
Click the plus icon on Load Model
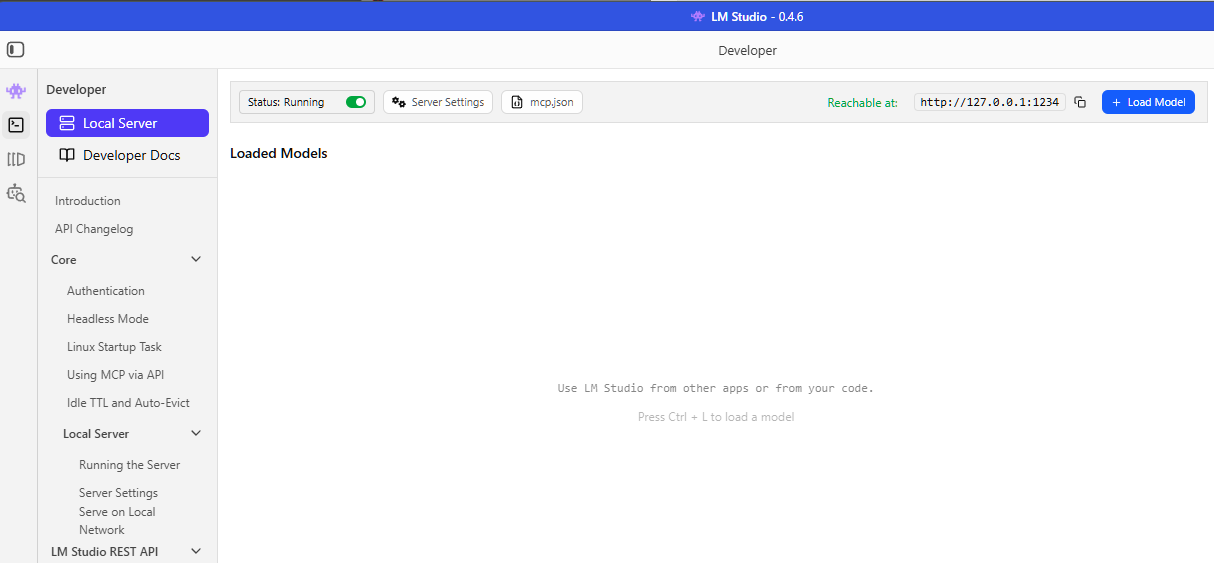[x=1116, y=102]
